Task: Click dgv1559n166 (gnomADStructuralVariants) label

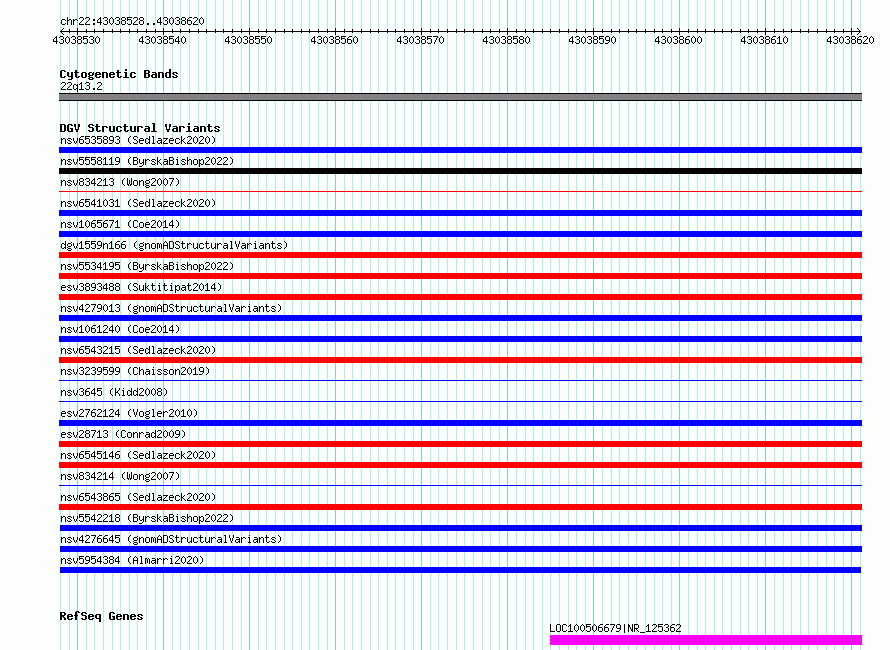Action: pos(174,245)
